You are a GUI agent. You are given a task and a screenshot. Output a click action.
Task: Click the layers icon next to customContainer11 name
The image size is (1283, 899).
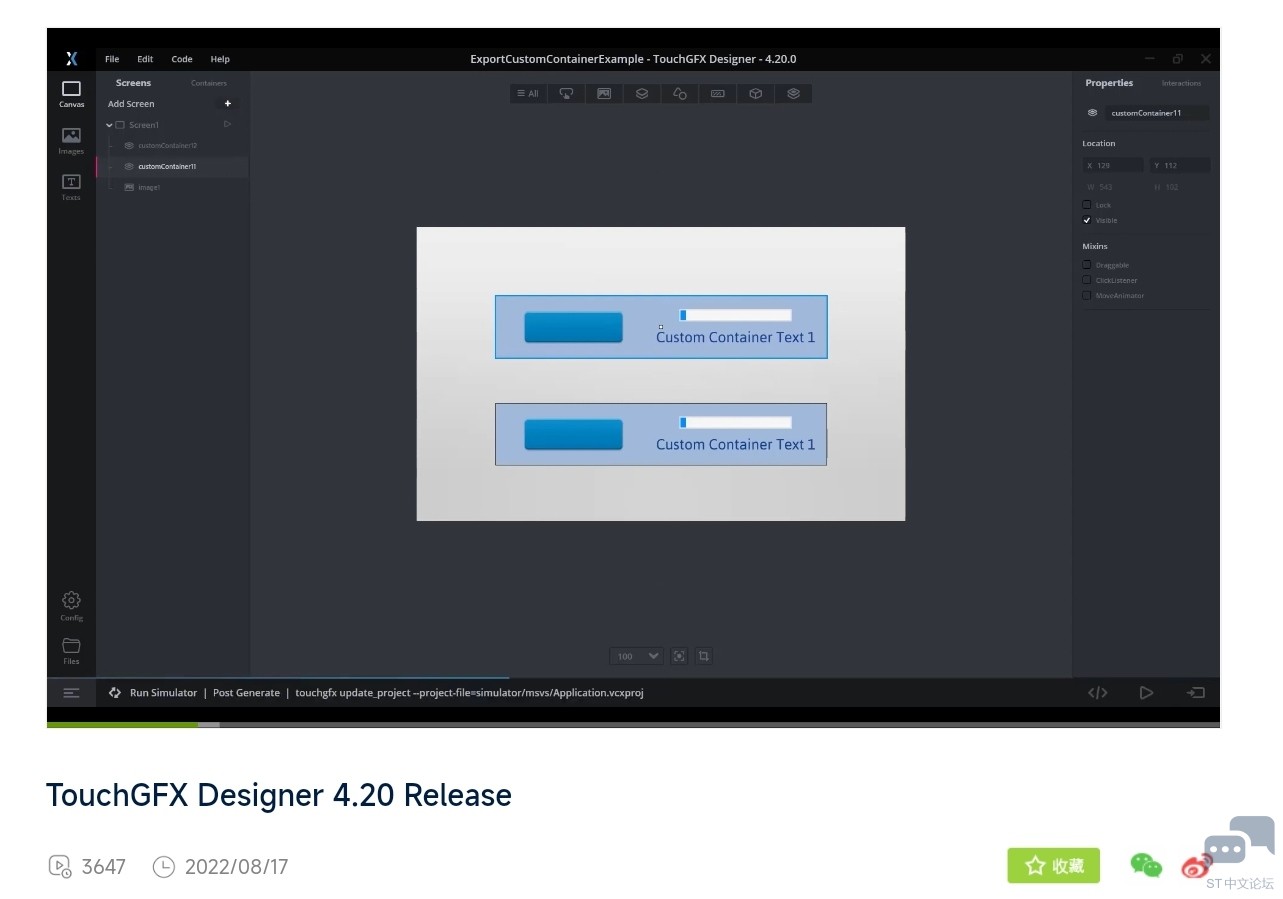pyautogui.click(x=1093, y=113)
